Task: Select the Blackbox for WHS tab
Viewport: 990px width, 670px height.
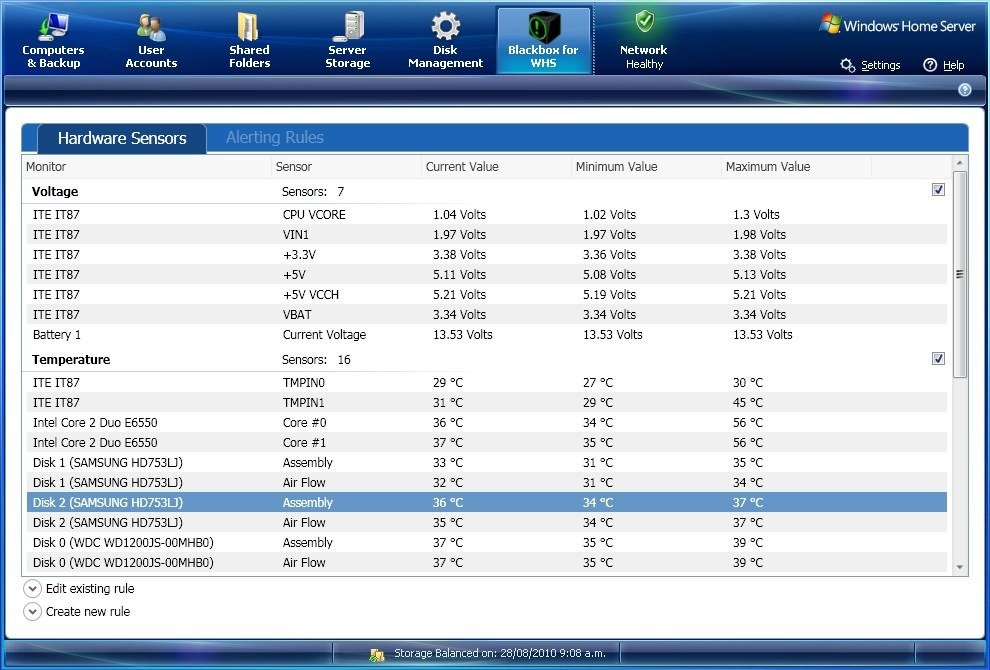Action: pyautogui.click(x=544, y=40)
